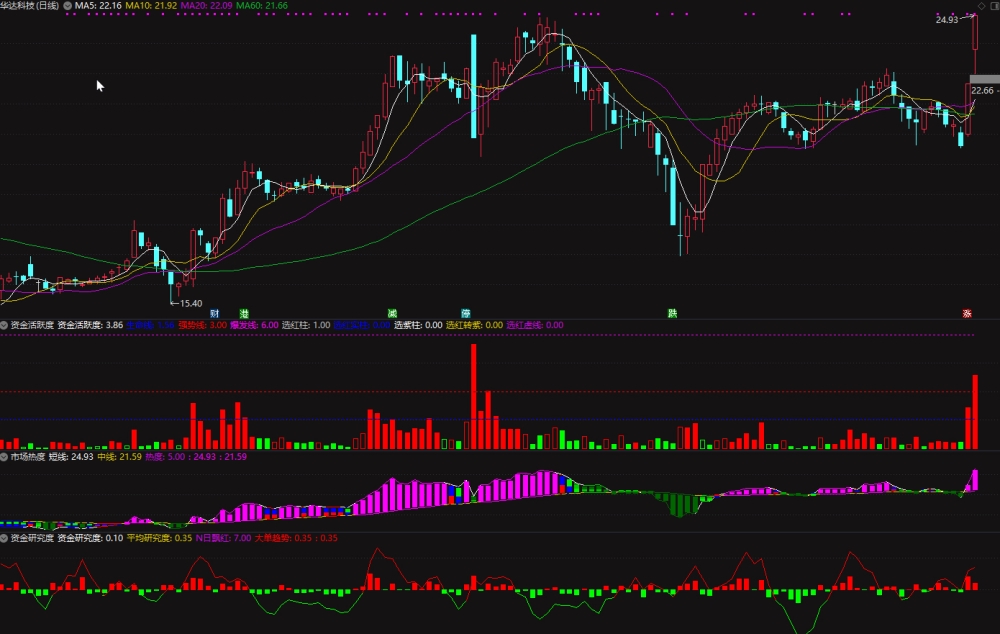The height and width of the screenshot is (634, 1000).
Task: Click the gray price marker above 22.66
Action: click(x=985, y=79)
